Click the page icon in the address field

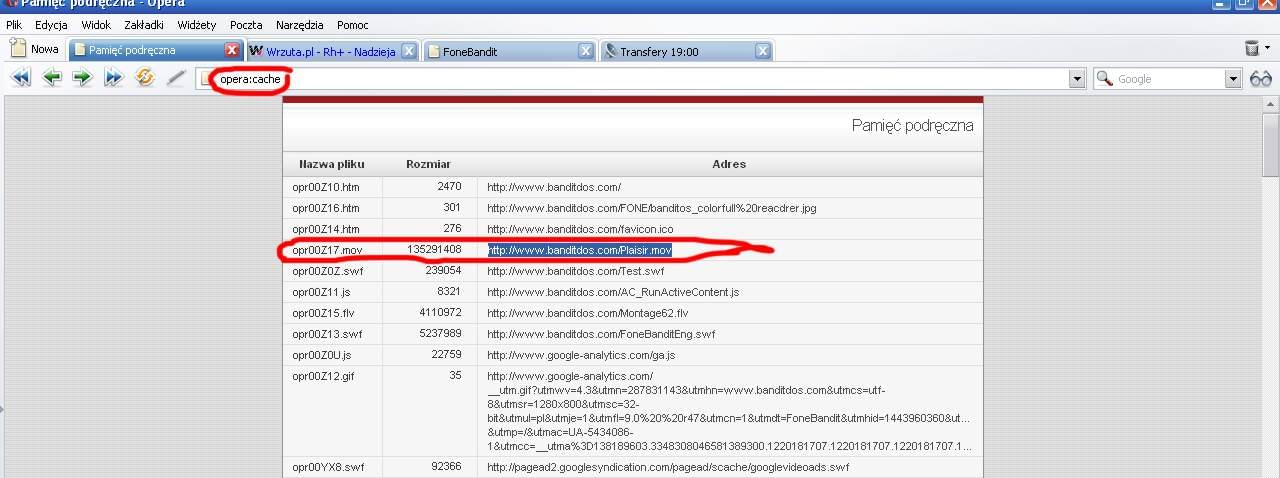click(207, 79)
